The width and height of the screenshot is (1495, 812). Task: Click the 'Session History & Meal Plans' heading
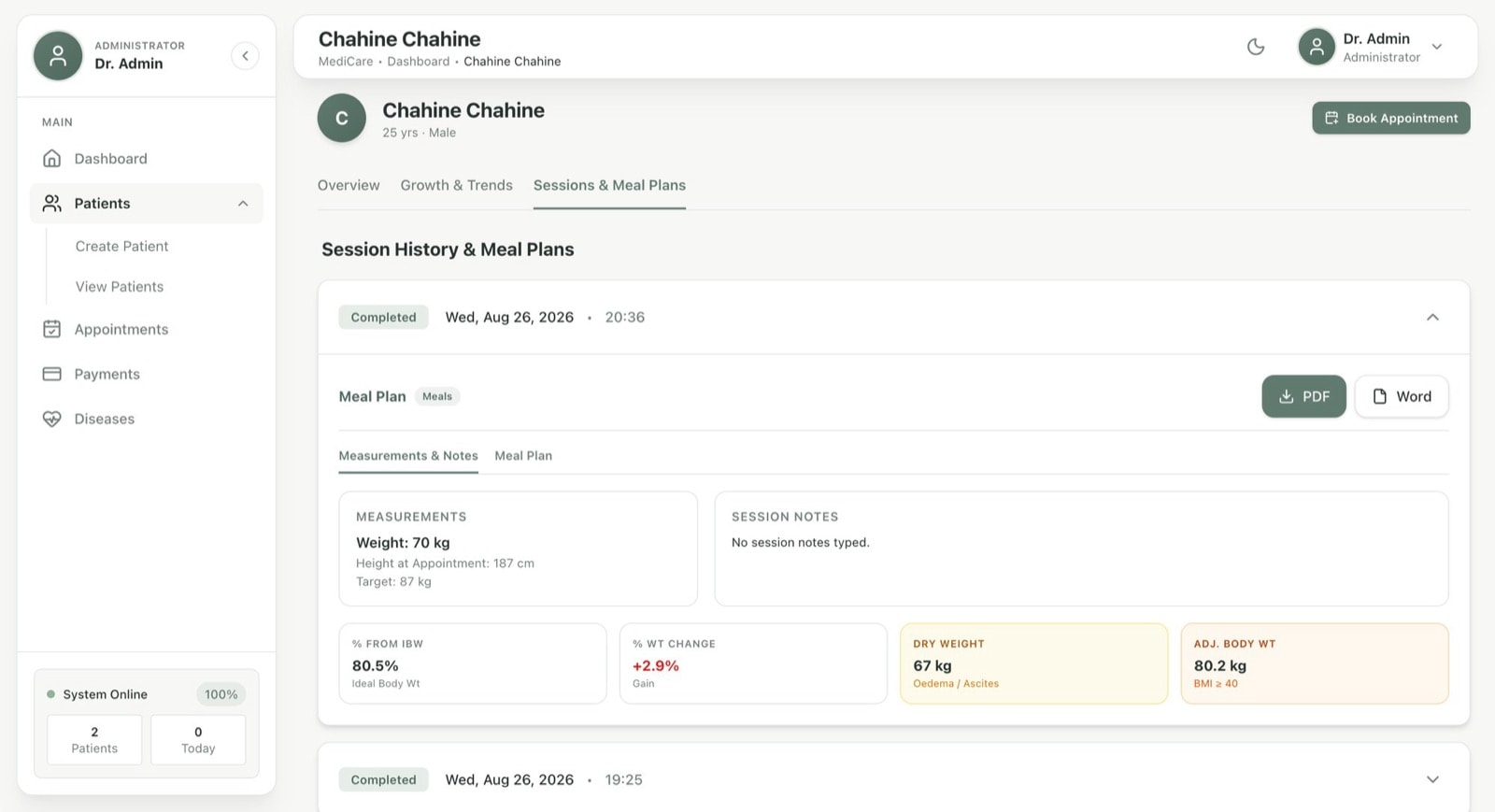click(x=448, y=249)
